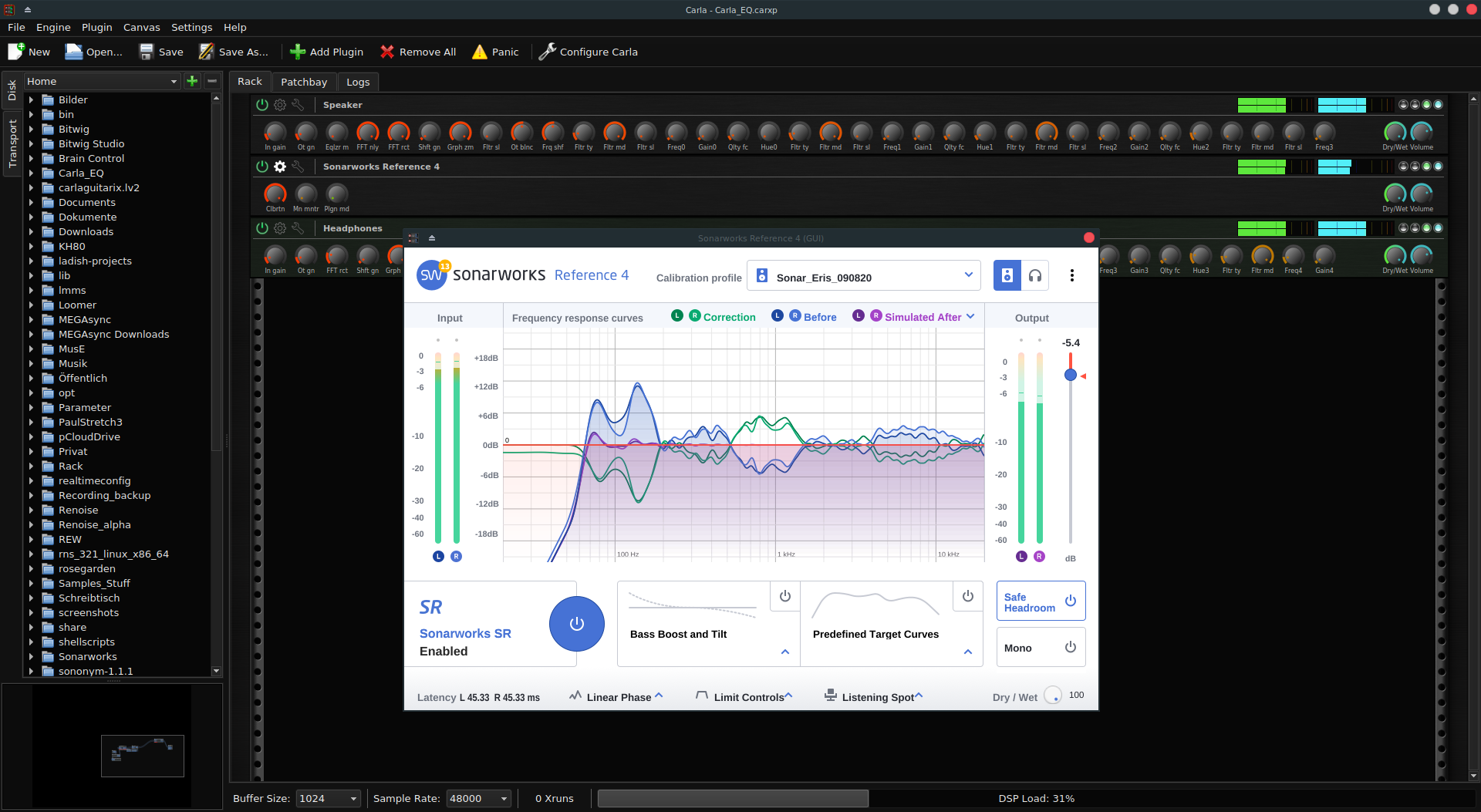
Task: Expand Predefined Target Curves panel
Action: (967, 652)
